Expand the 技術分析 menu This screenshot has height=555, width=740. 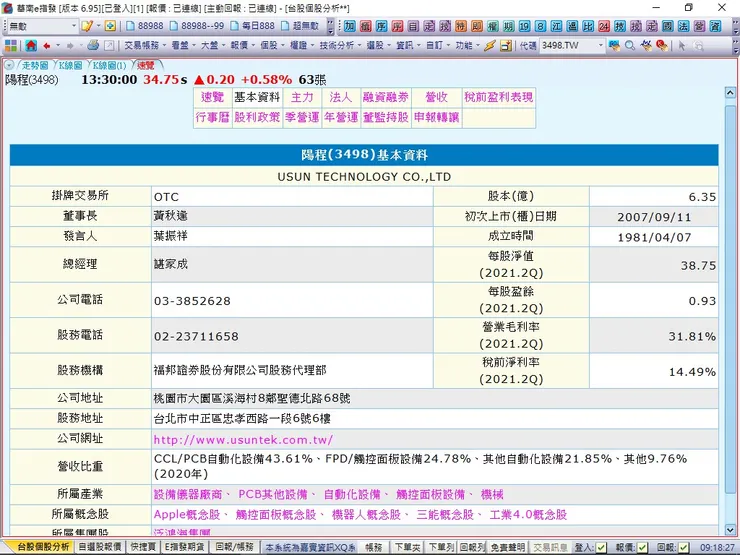pos(340,45)
